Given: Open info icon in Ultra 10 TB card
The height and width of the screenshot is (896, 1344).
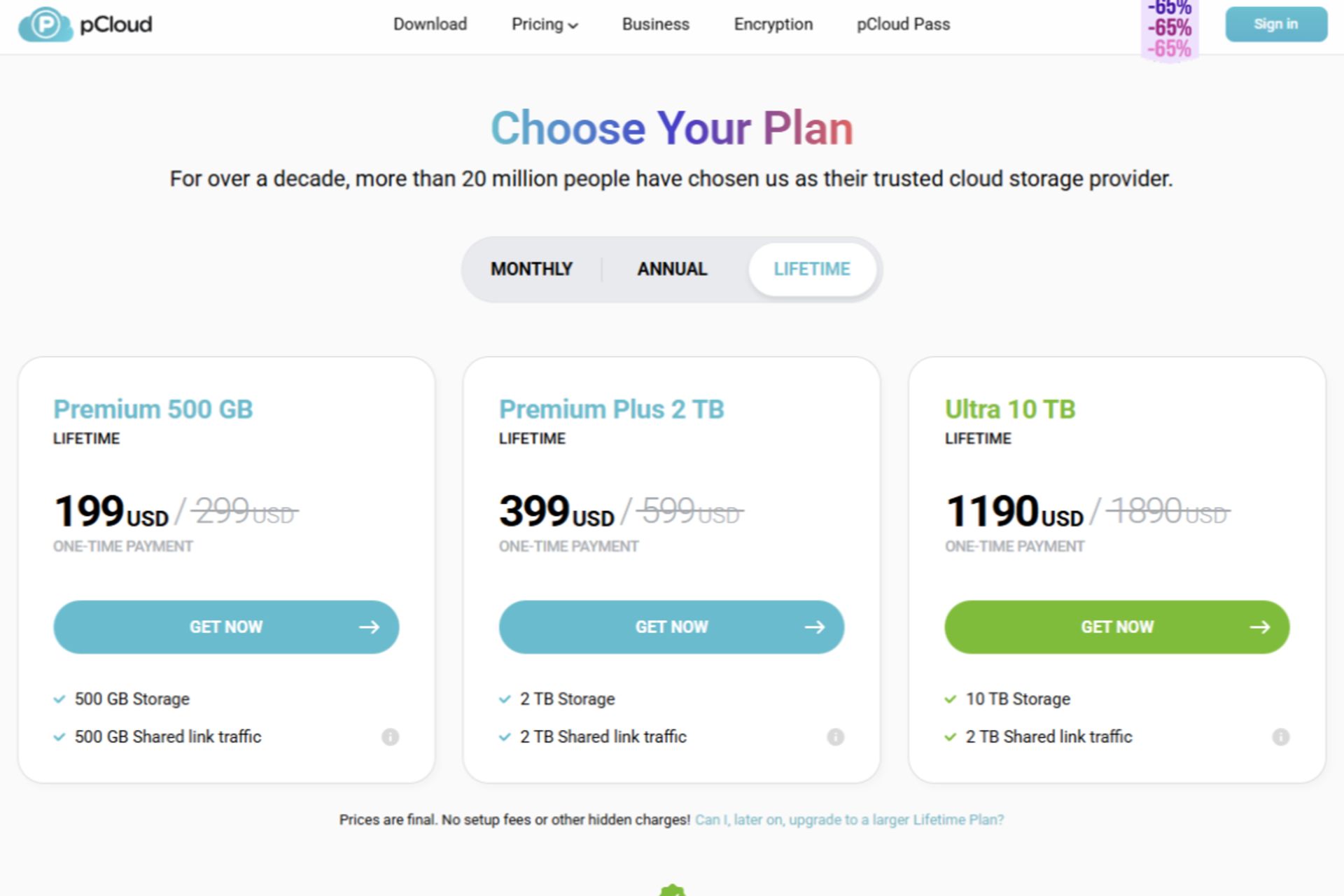Looking at the screenshot, I should [x=1280, y=736].
